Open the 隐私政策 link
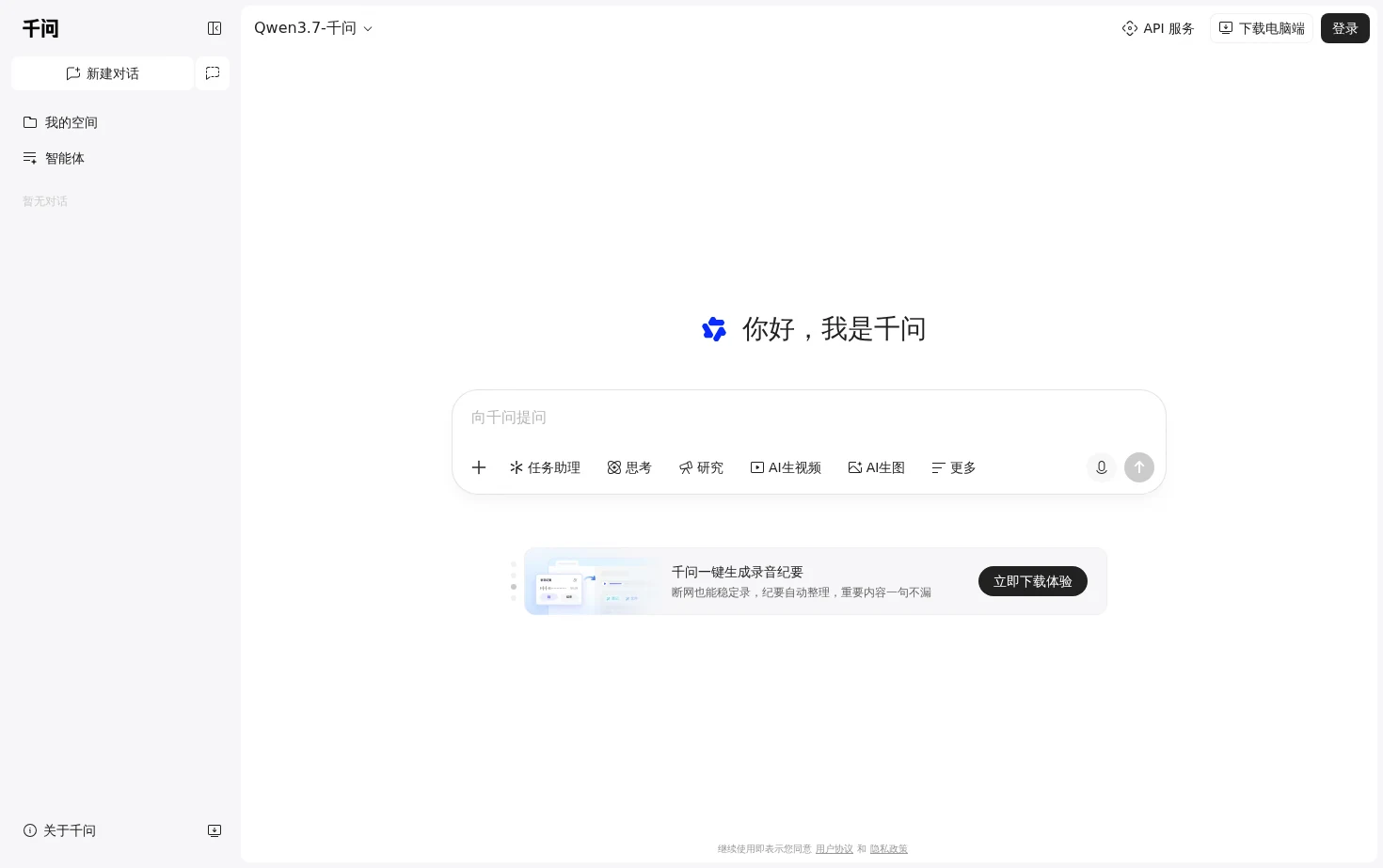The height and width of the screenshot is (868, 1383). (889, 849)
